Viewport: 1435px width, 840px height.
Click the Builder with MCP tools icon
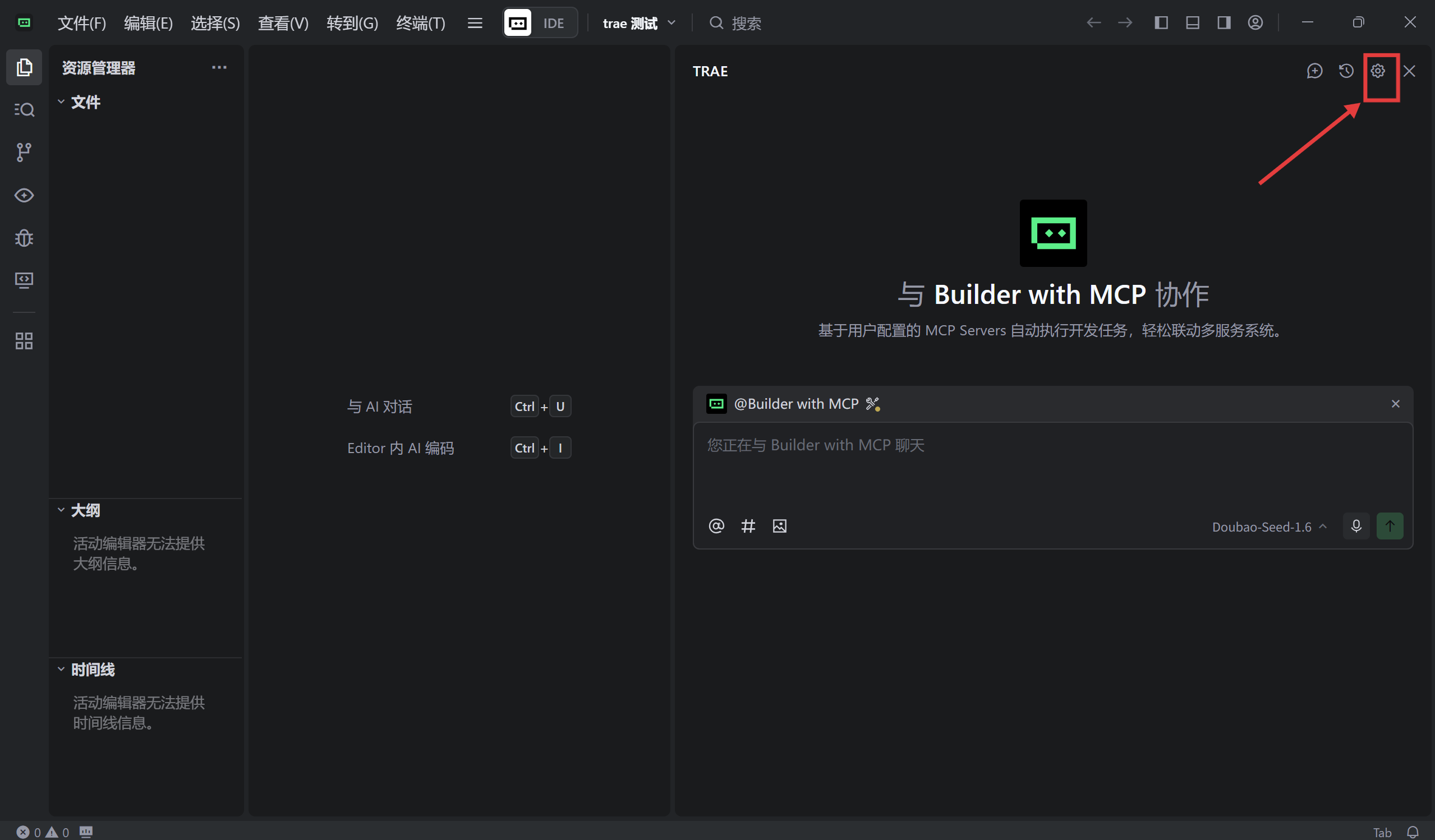pos(872,404)
